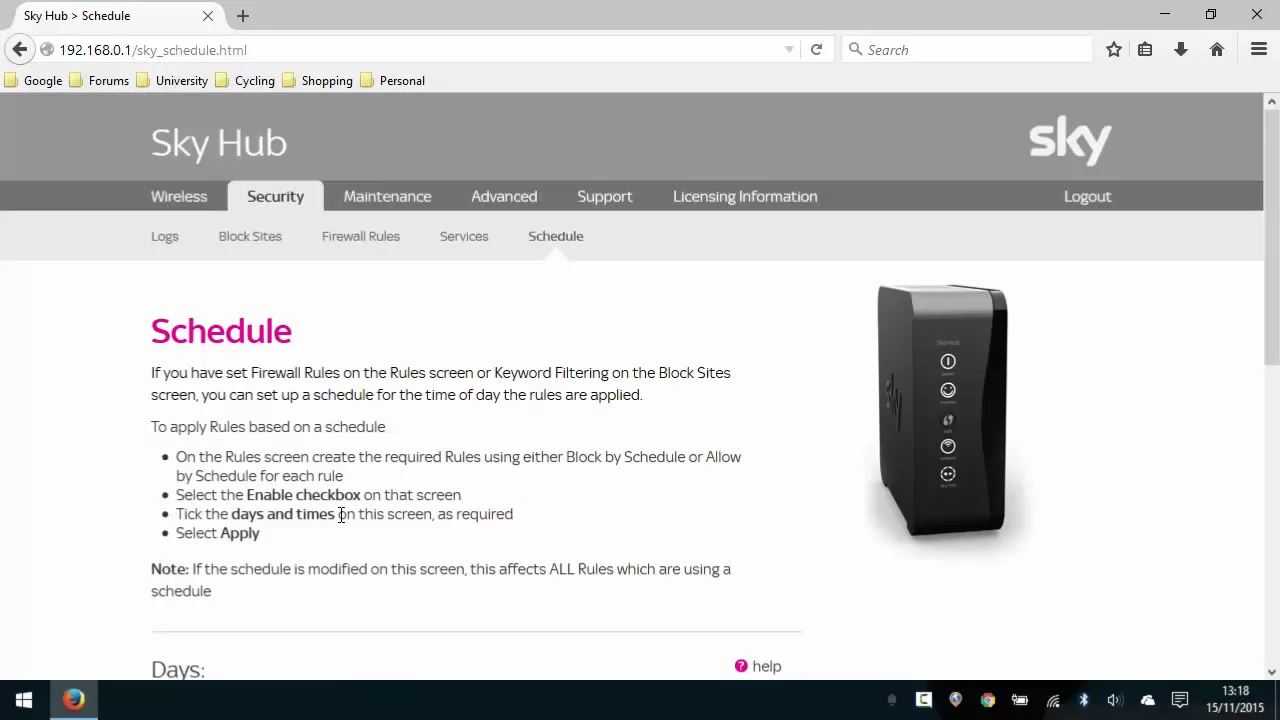Expand the URL bar history dropdown
The height and width of the screenshot is (720, 1280).
coord(789,49)
